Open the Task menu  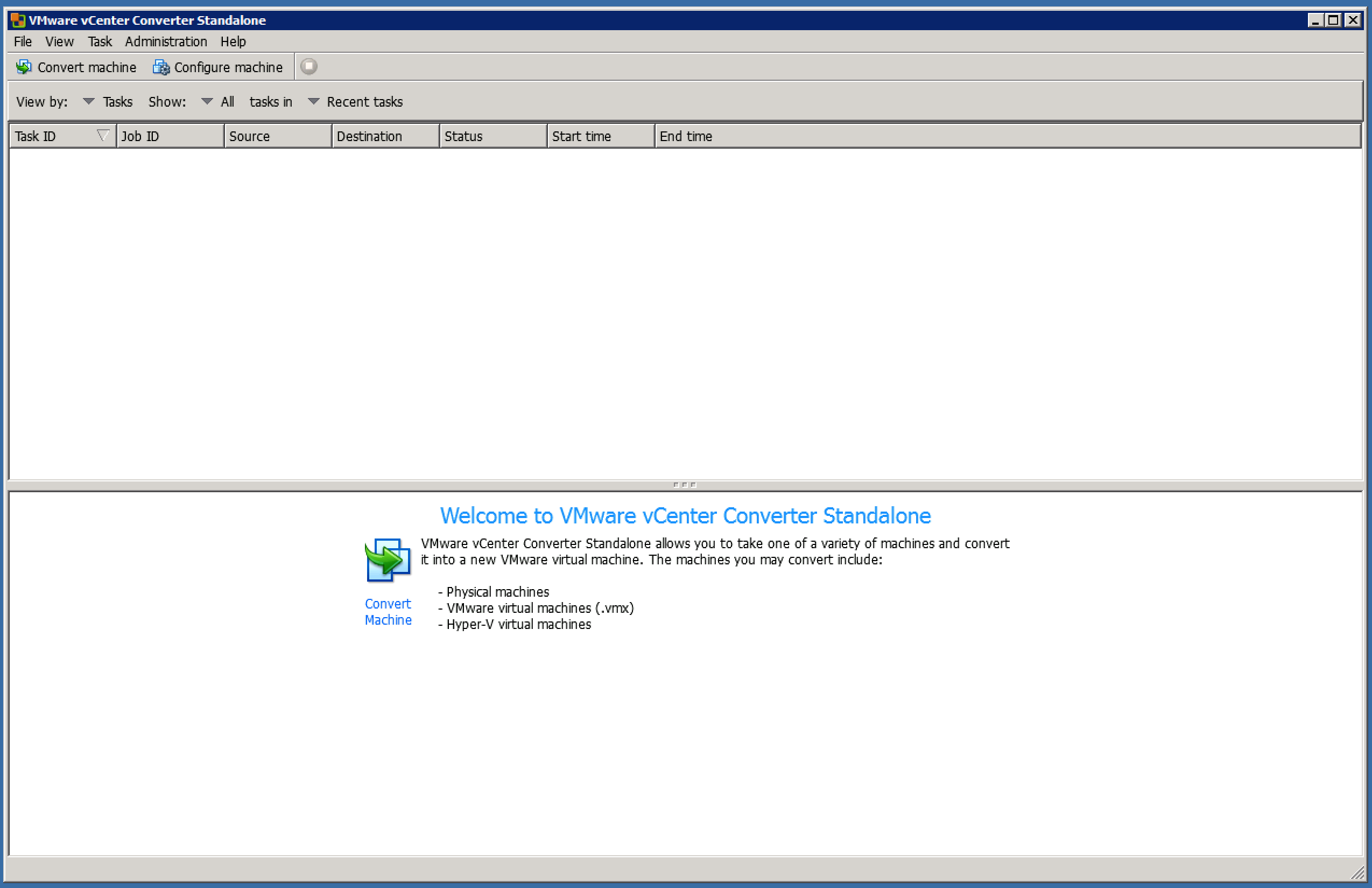[x=99, y=41]
